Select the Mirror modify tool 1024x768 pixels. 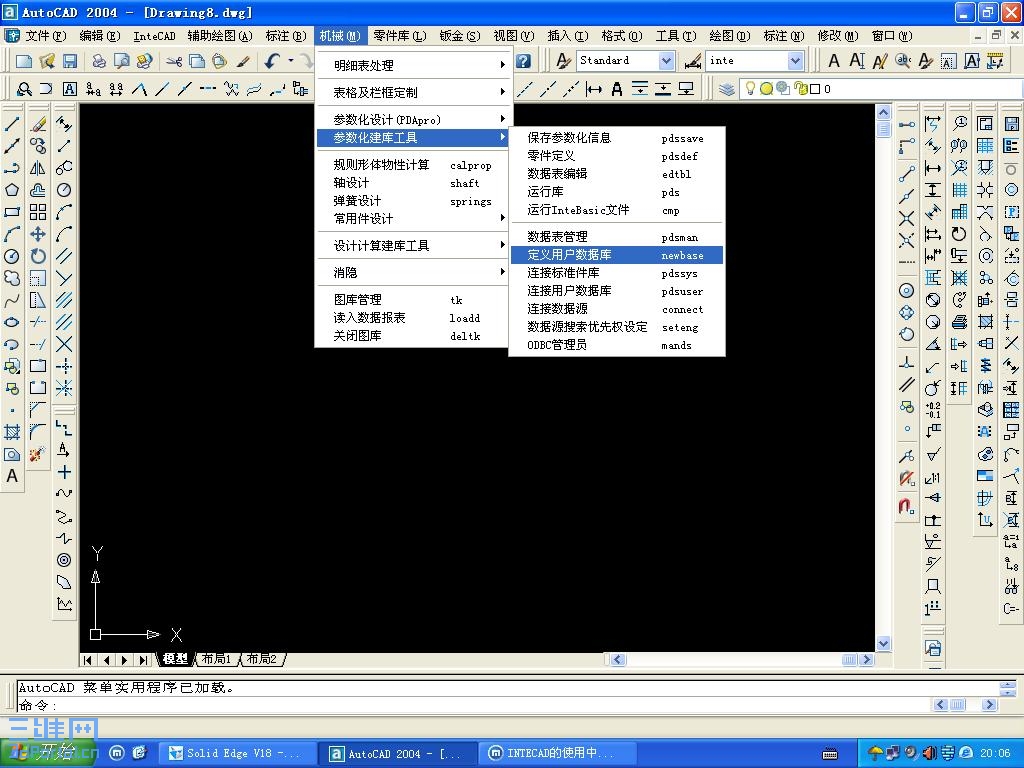coord(38,168)
